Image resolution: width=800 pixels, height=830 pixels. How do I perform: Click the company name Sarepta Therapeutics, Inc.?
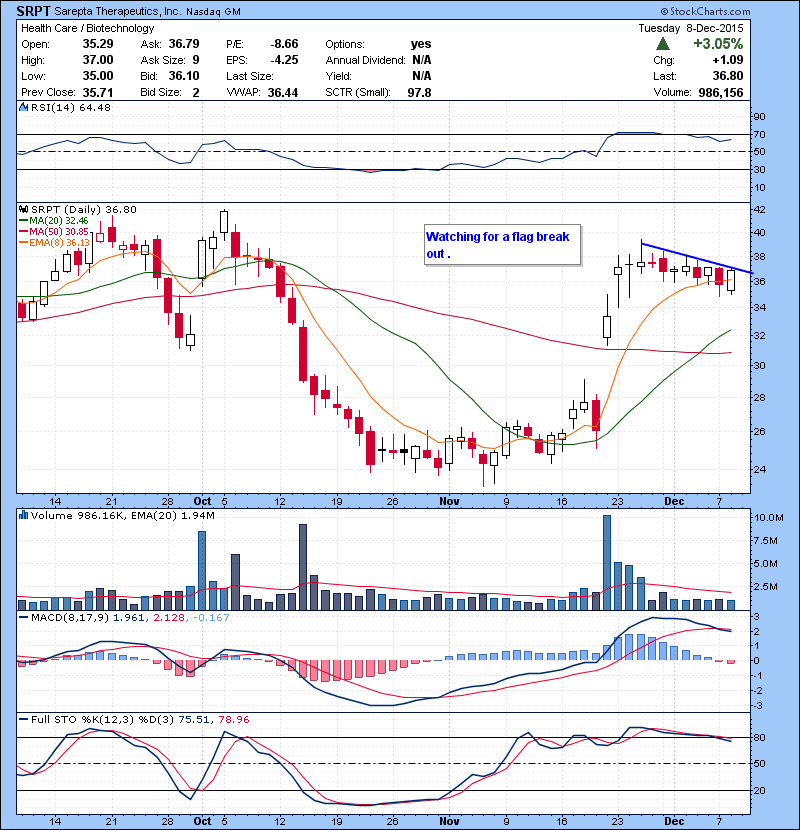point(118,12)
